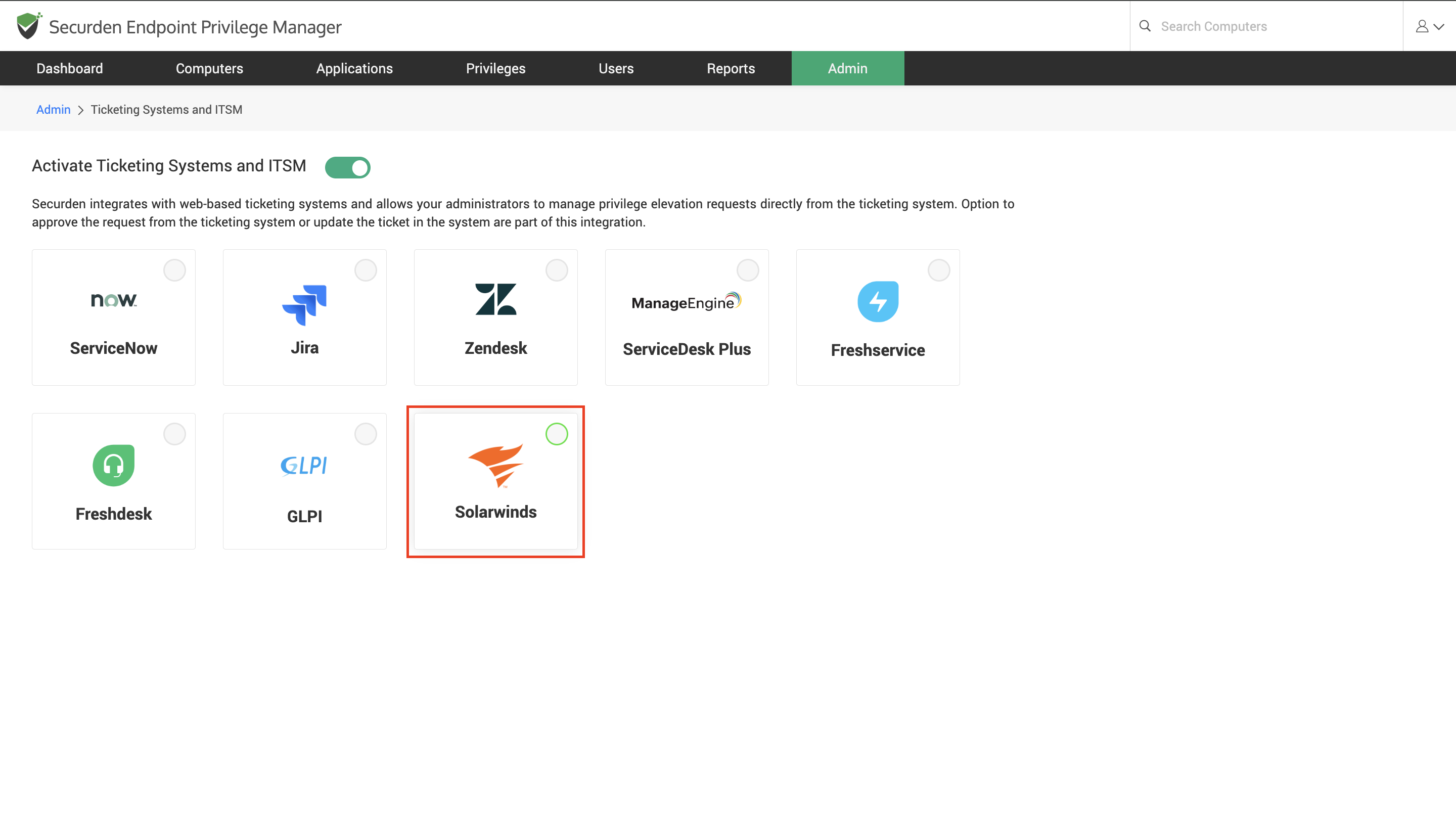Screen dimensions: 1456x822
Task: Click the Securden shield logo
Action: 29,26
